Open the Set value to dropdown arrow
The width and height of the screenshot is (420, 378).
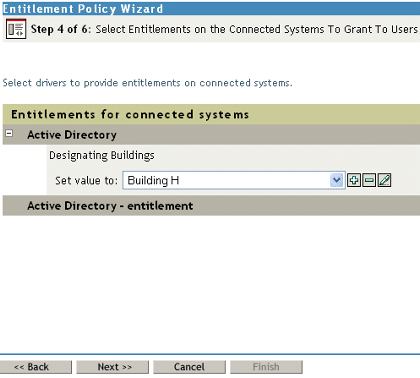[337, 180]
